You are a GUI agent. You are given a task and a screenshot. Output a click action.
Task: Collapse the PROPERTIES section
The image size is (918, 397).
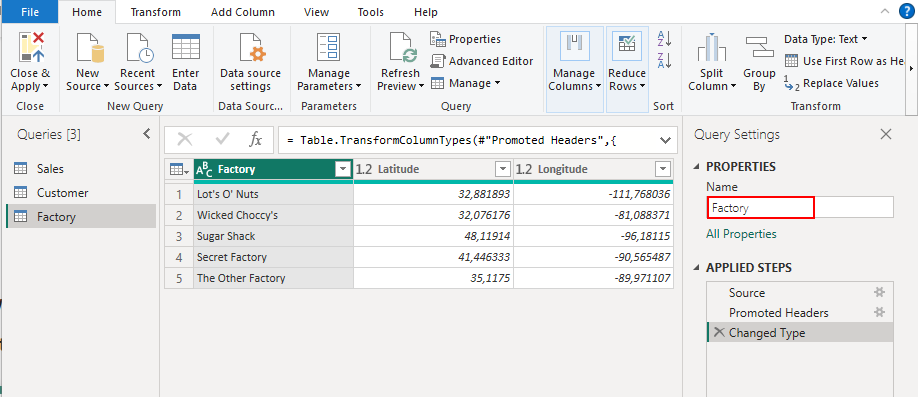point(697,167)
